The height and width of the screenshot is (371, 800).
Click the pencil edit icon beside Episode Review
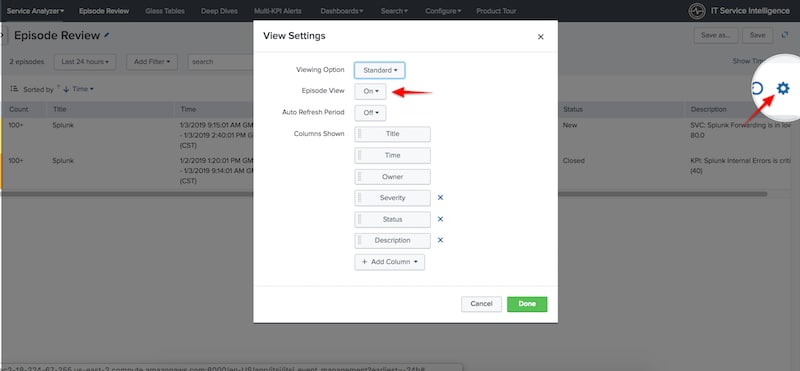(x=107, y=35)
